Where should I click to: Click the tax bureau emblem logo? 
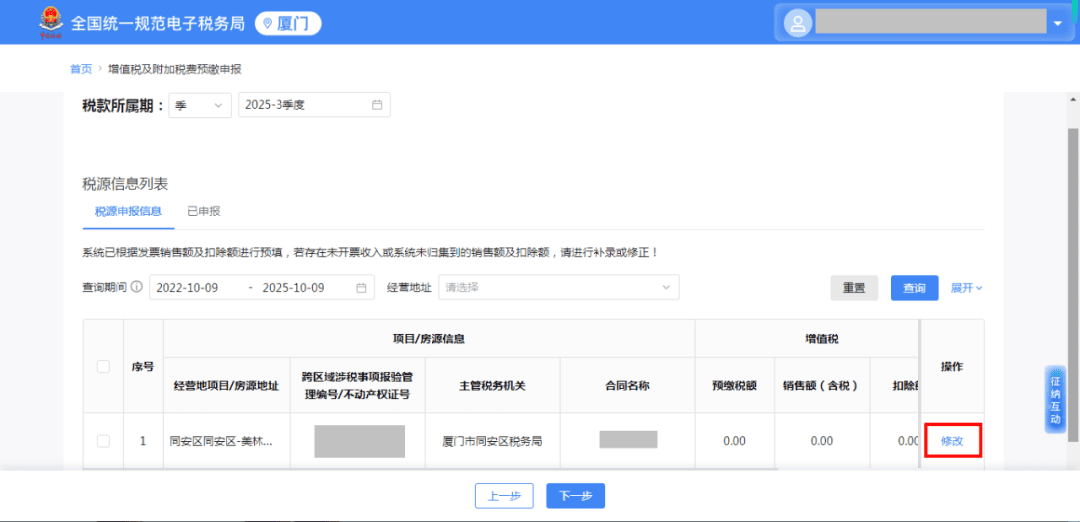point(47,22)
